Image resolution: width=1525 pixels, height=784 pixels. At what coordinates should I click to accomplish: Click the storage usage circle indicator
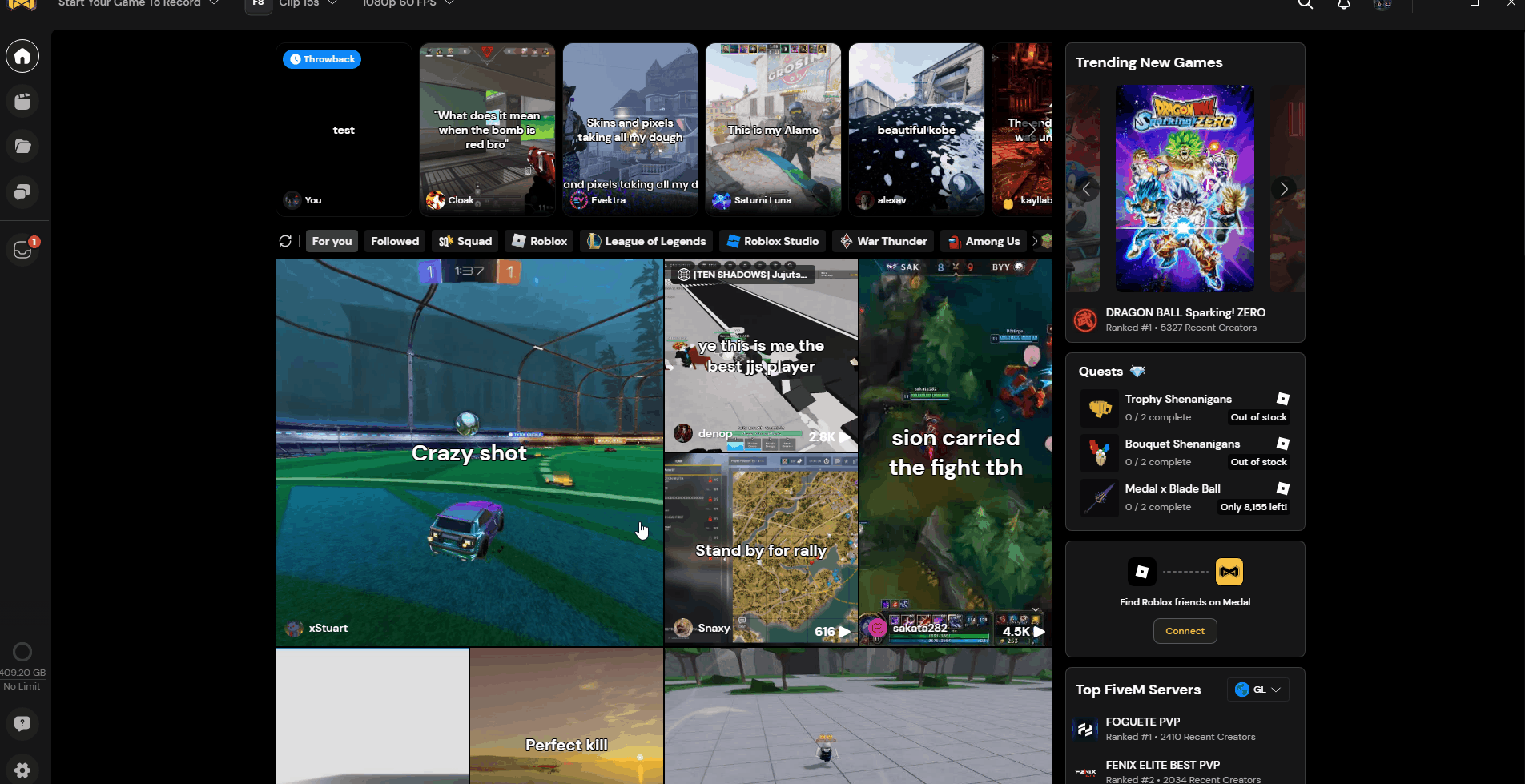(x=22, y=652)
